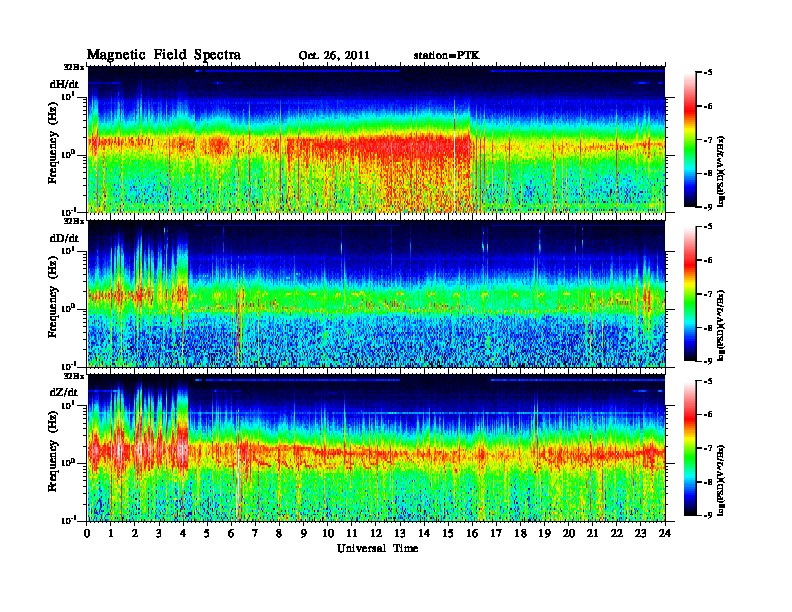
Task: Click hour 17 on the time axis
Action: (496, 533)
